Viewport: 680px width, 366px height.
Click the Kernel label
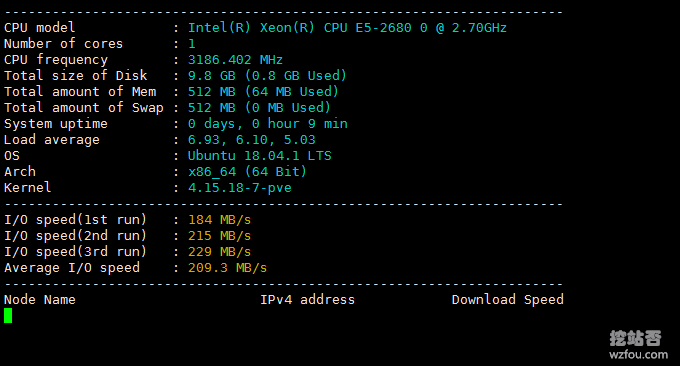tap(28, 188)
